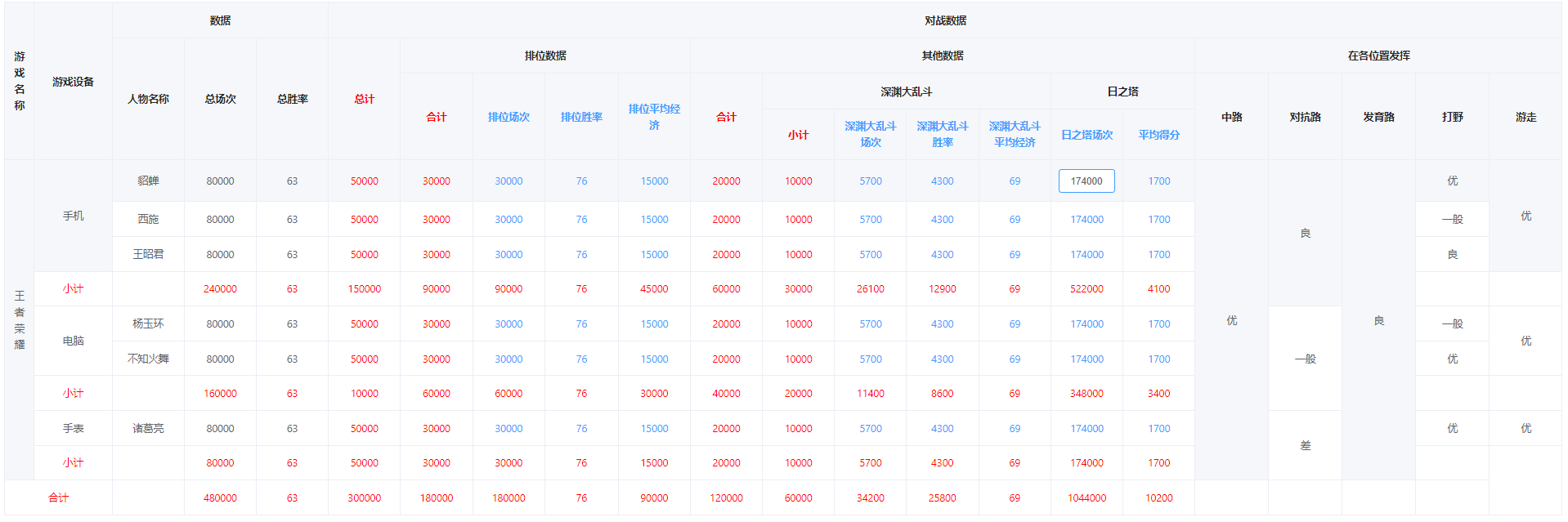
Task: Click the 西施 character name cell
Action: click(148, 219)
